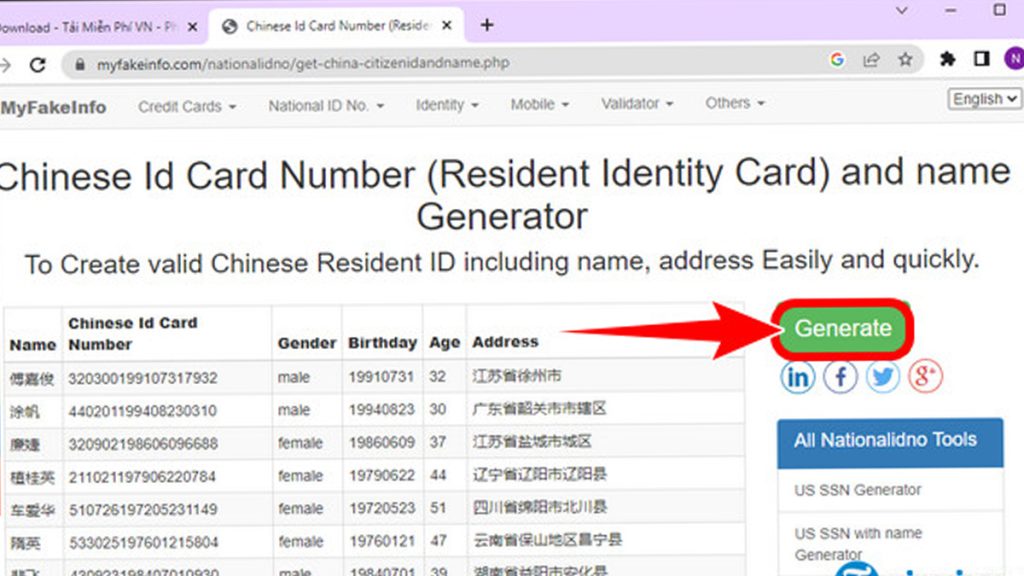Share the page via the Facebook icon
The width and height of the screenshot is (1024, 576).
840,377
